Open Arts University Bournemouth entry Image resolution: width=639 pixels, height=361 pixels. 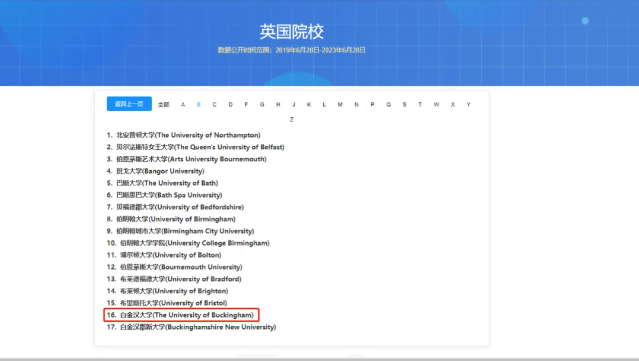coord(186,159)
